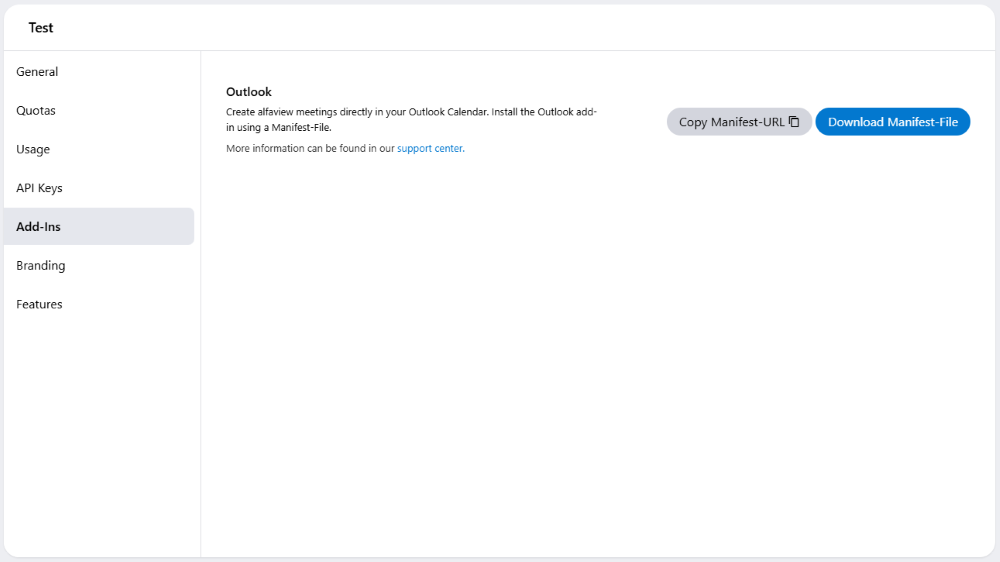Select the Add-Ins sidebar item
This screenshot has width=1000, height=562.
[99, 226]
